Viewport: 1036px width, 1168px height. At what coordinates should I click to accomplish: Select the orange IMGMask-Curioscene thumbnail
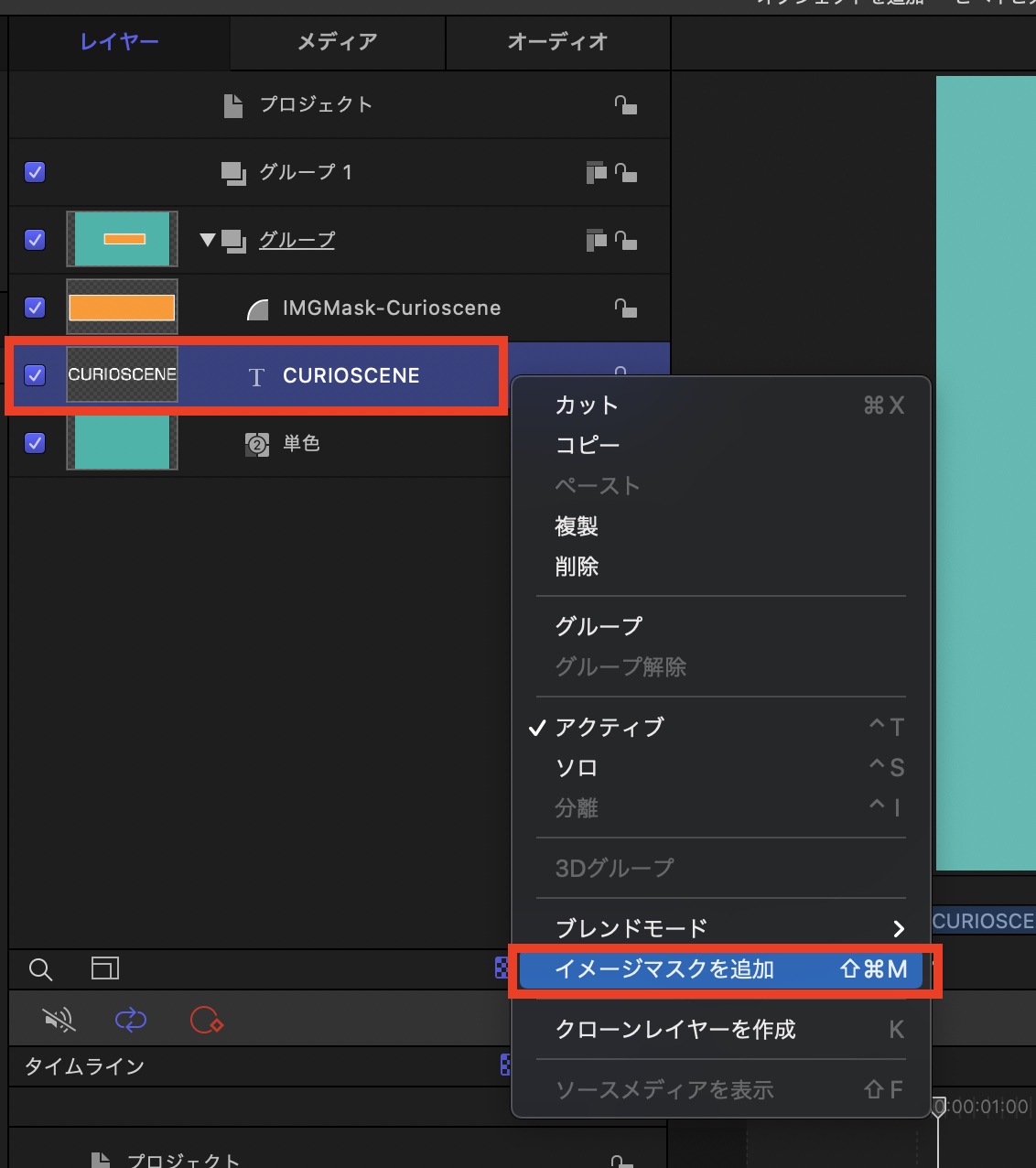pos(122,307)
